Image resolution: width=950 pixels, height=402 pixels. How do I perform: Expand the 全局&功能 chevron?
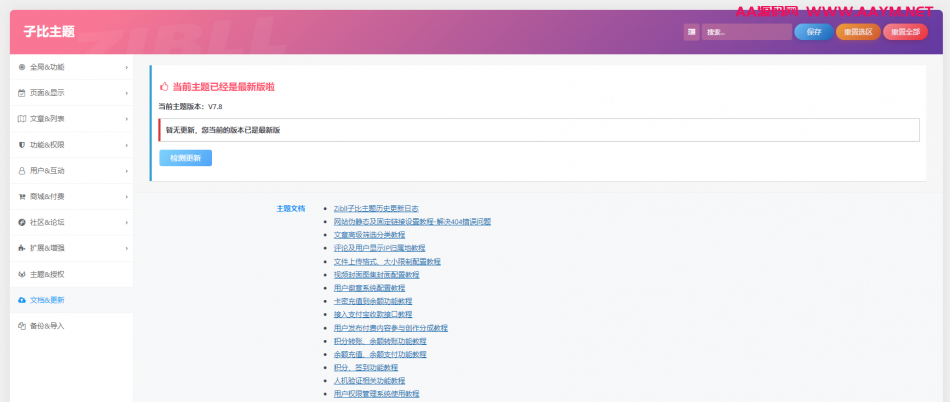[x=127, y=67]
